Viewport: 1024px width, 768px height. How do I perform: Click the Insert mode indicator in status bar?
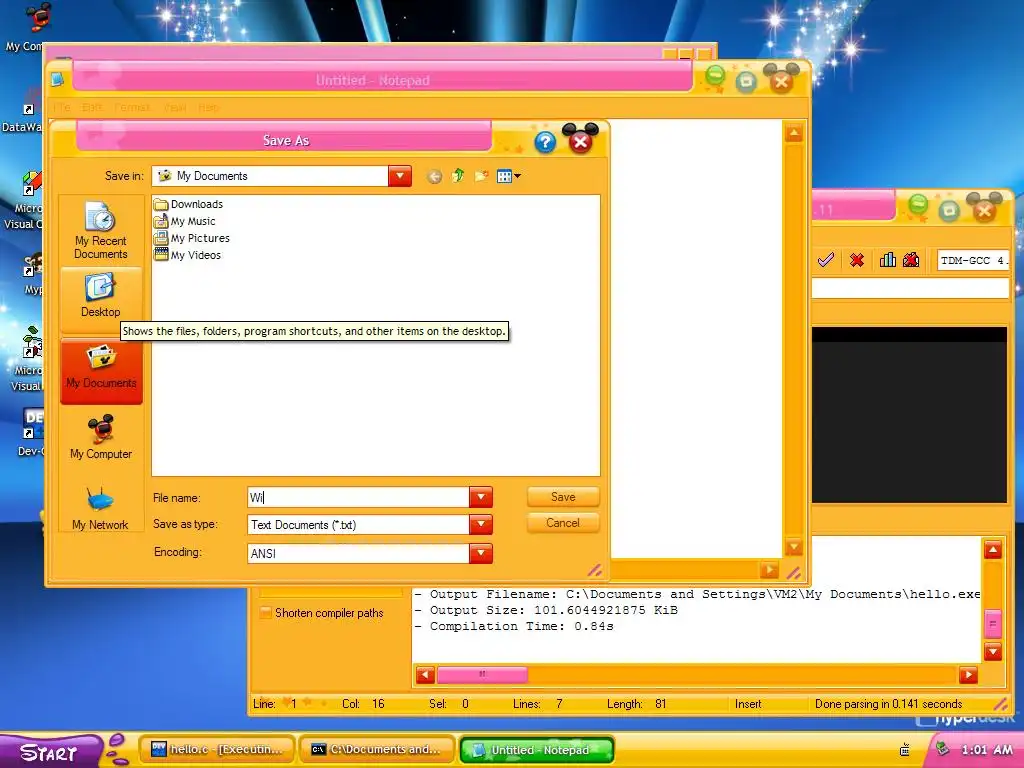748,704
